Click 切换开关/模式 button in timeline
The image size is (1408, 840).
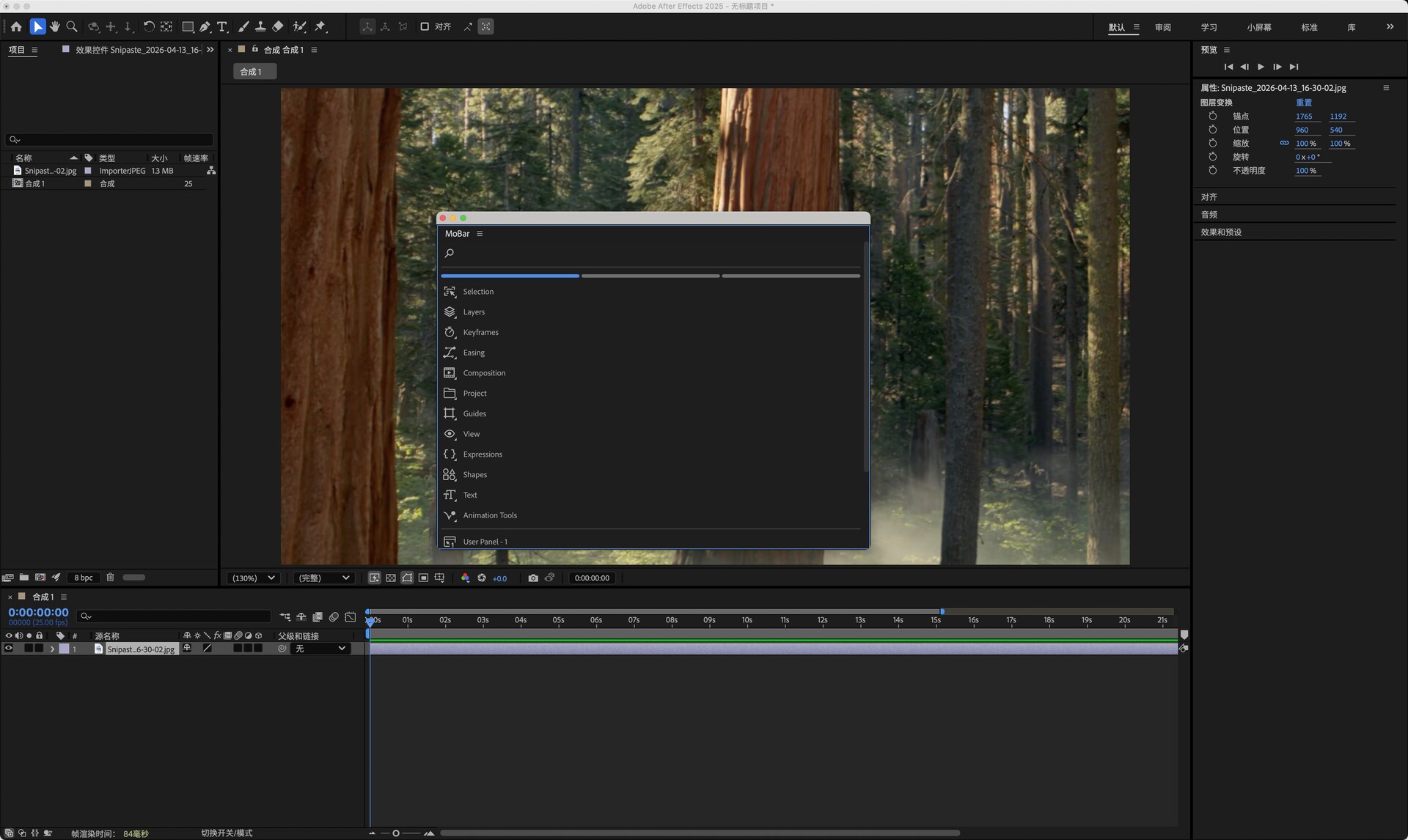point(227,833)
